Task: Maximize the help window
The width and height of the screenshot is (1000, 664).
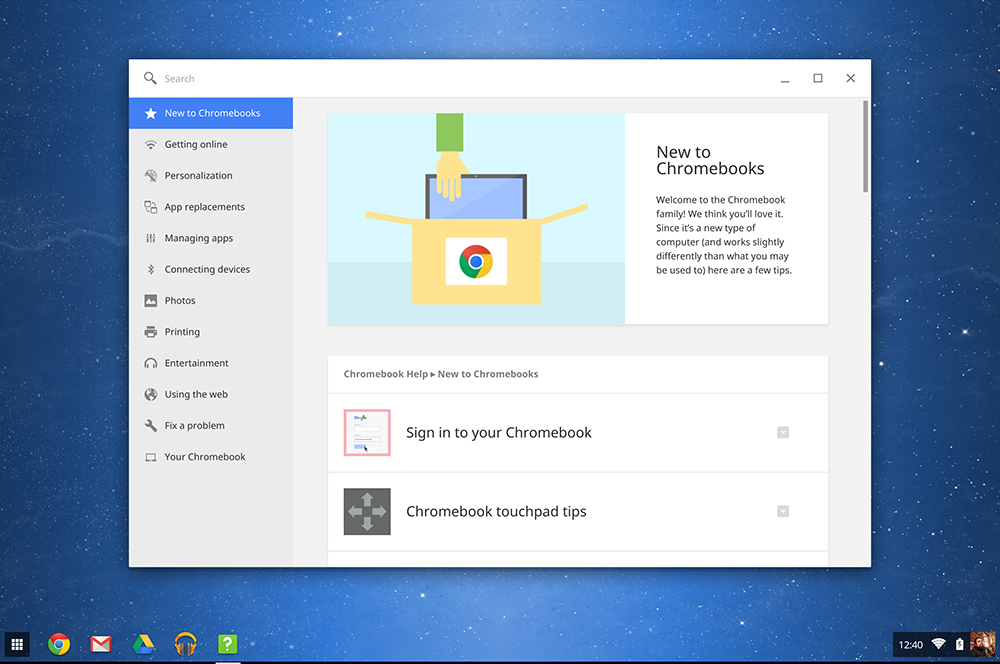Action: point(818,78)
